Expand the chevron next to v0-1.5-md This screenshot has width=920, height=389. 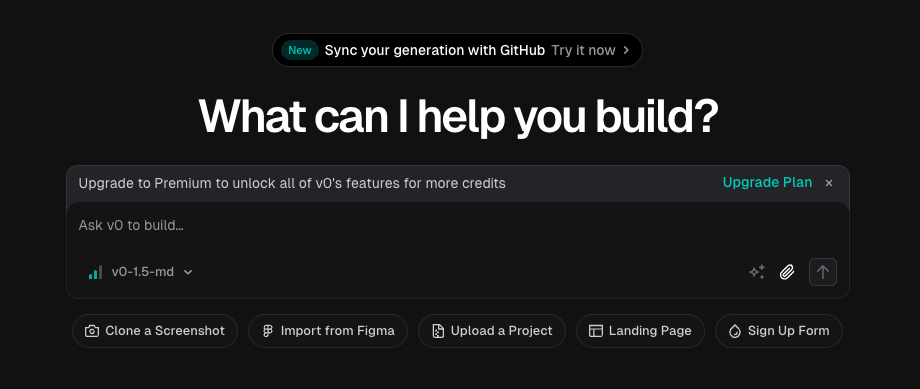pos(188,272)
